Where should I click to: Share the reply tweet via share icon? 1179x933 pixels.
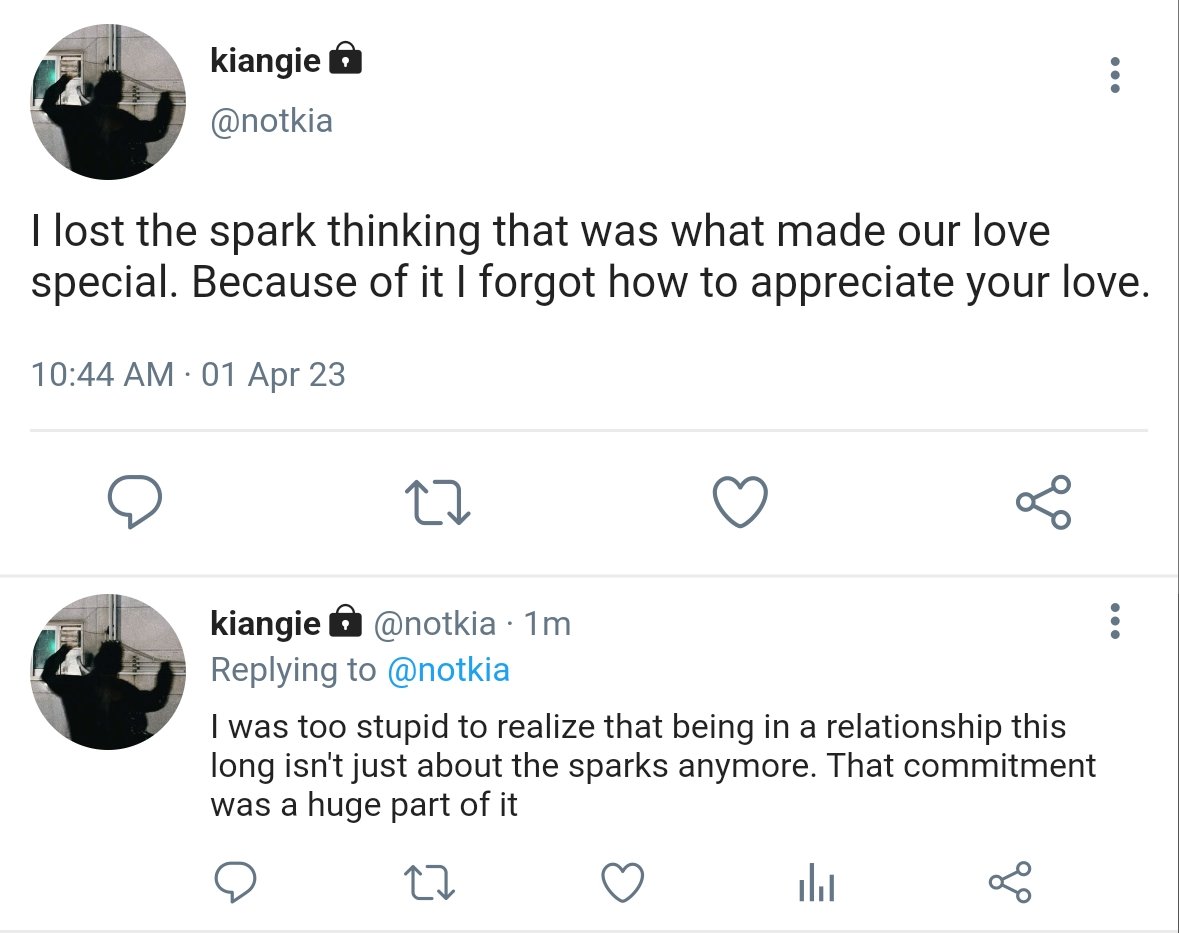(x=1010, y=882)
